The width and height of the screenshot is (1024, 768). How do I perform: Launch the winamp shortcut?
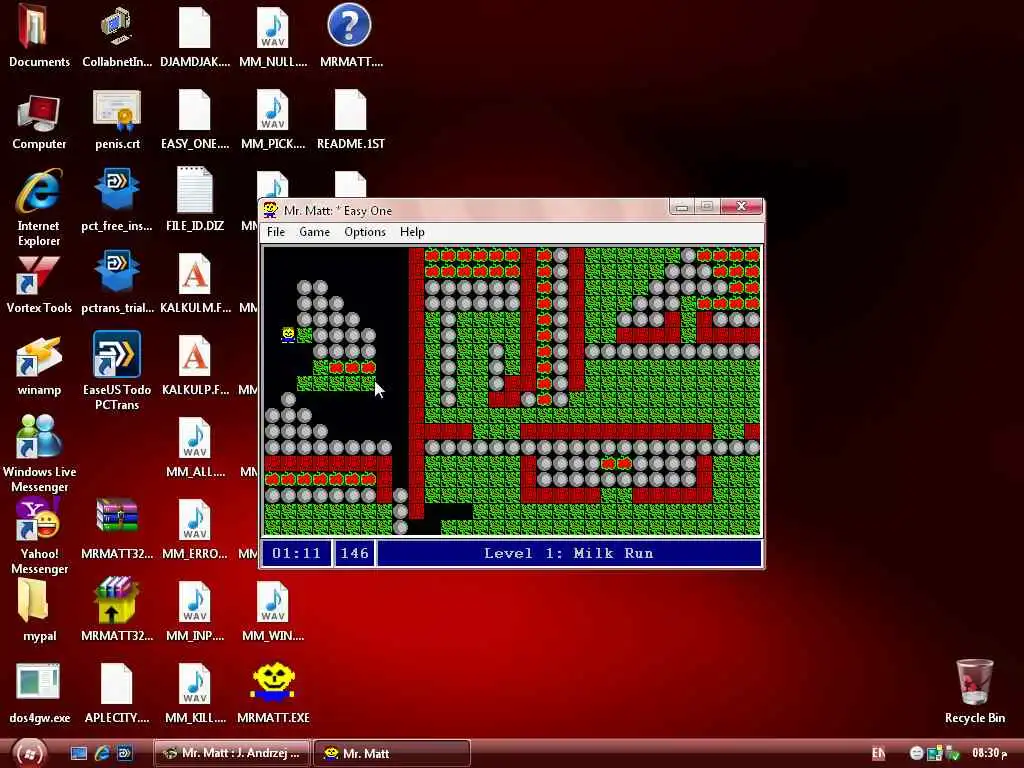coord(39,366)
